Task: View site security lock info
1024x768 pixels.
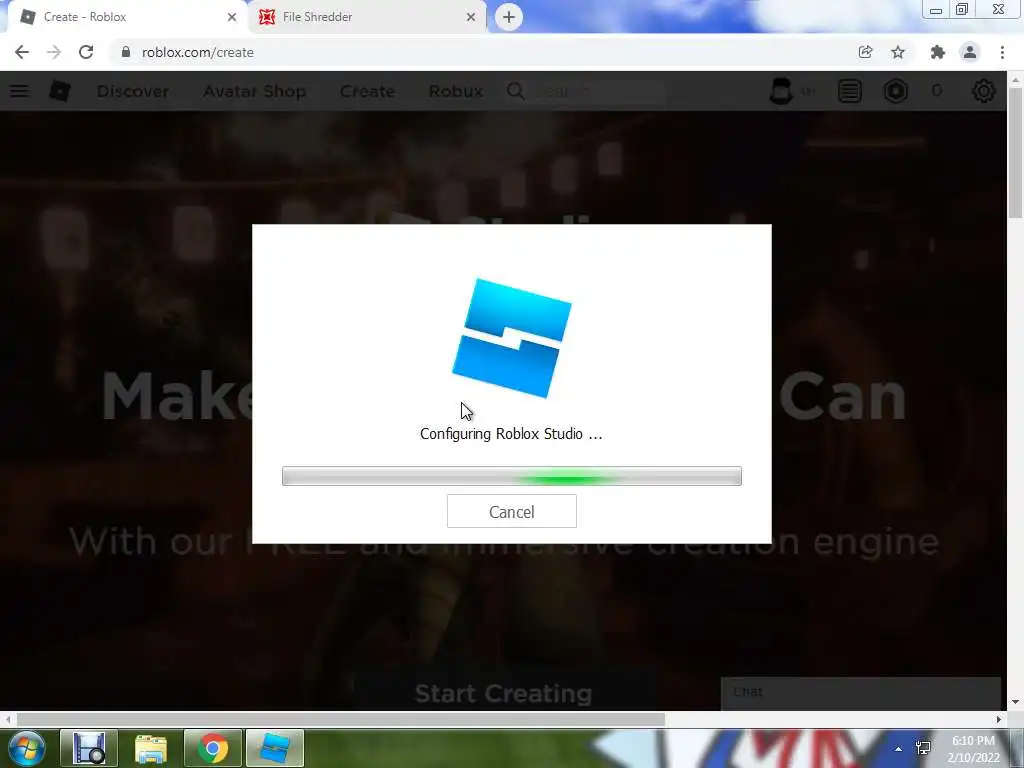Action: point(126,52)
